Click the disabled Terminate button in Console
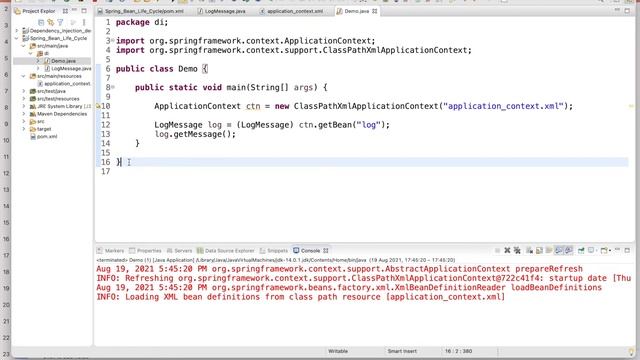Image resolution: width=640 pixels, height=360 pixels. coord(497,251)
